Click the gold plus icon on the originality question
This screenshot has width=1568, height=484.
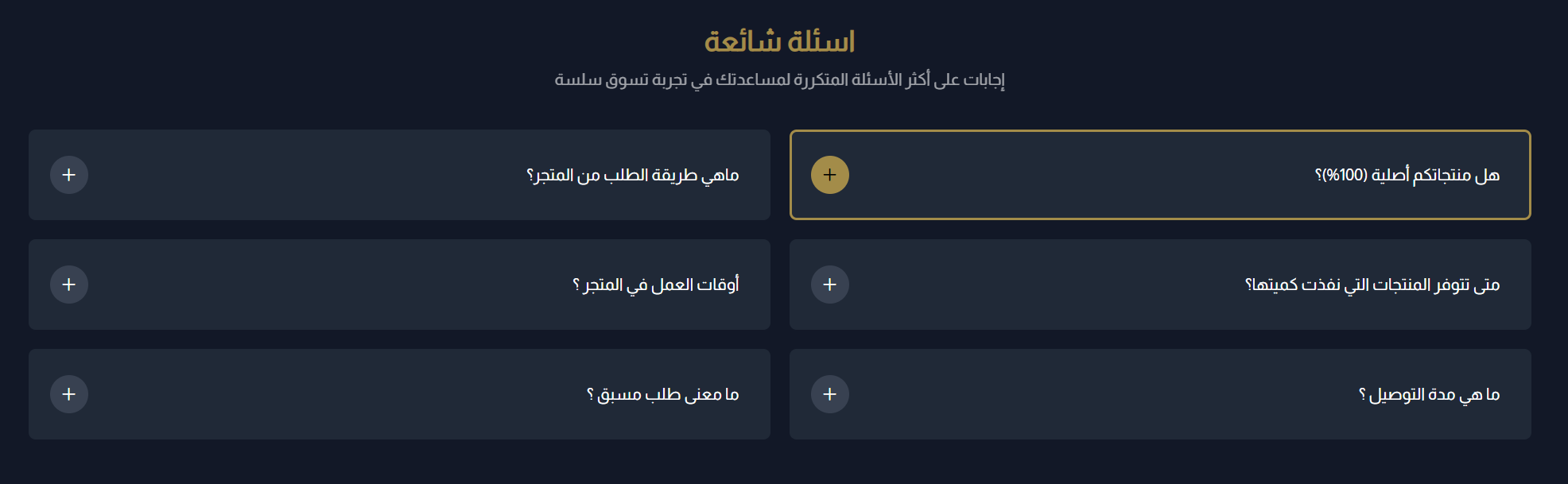(x=830, y=175)
